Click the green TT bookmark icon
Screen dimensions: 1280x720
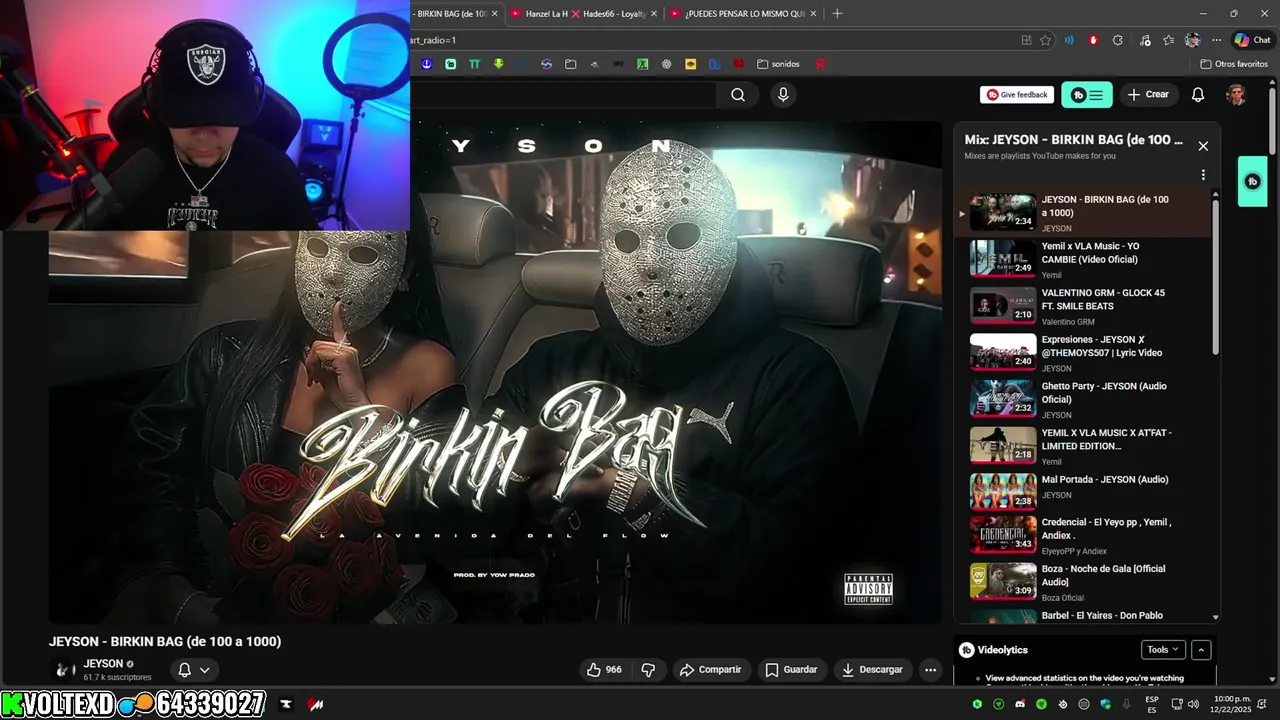point(474,64)
